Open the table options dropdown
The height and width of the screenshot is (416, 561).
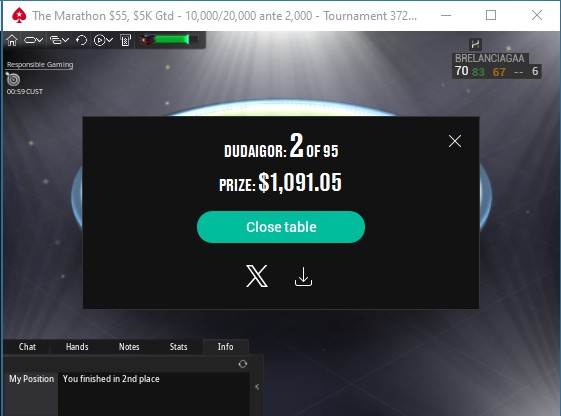click(33, 40)
